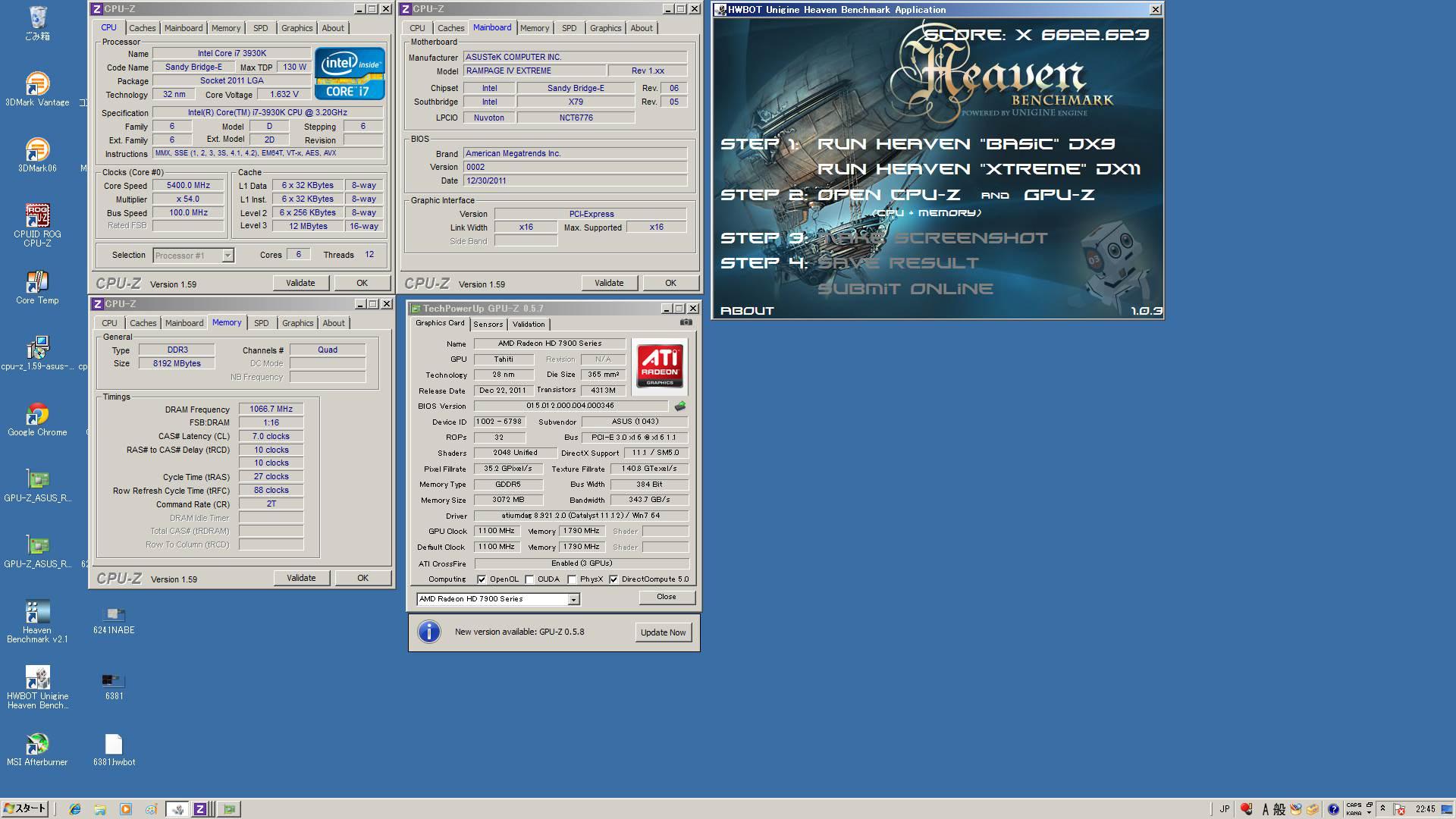
Task: Select the cpu-z_1.59-asus installer icon
Action: pos(37,353)
